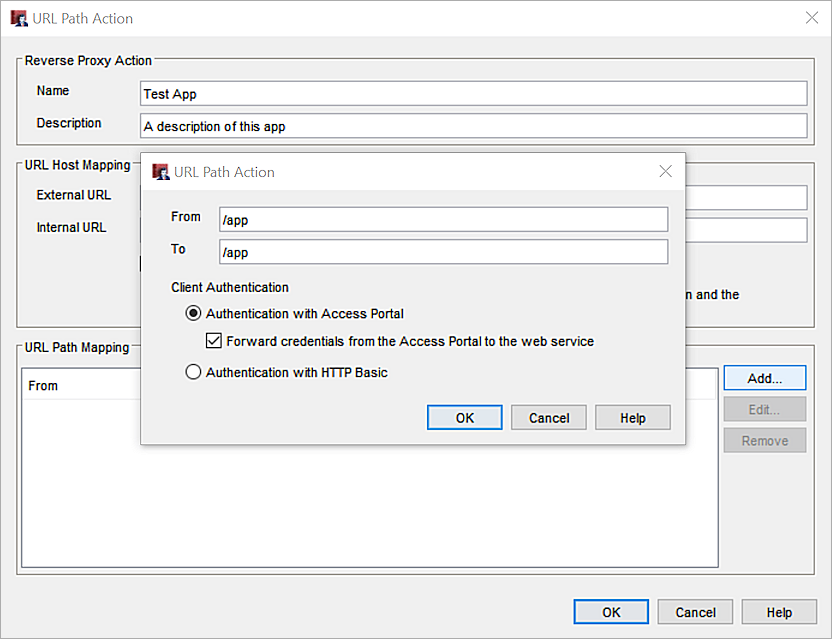Click the Description field in Reverse Proxy Action
Viewport: 832px width, 639px height.
point(473,126)
